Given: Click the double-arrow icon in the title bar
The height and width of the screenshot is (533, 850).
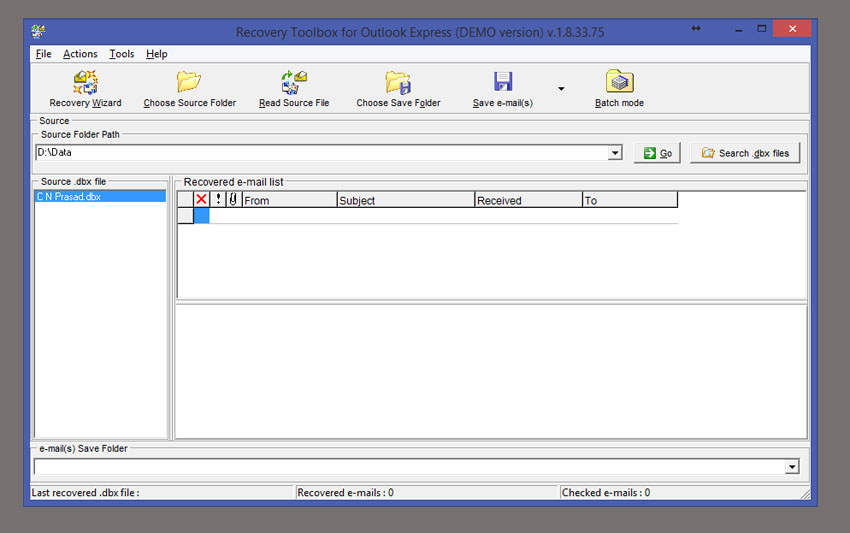Looking at the screenshot, I should 696,28.
